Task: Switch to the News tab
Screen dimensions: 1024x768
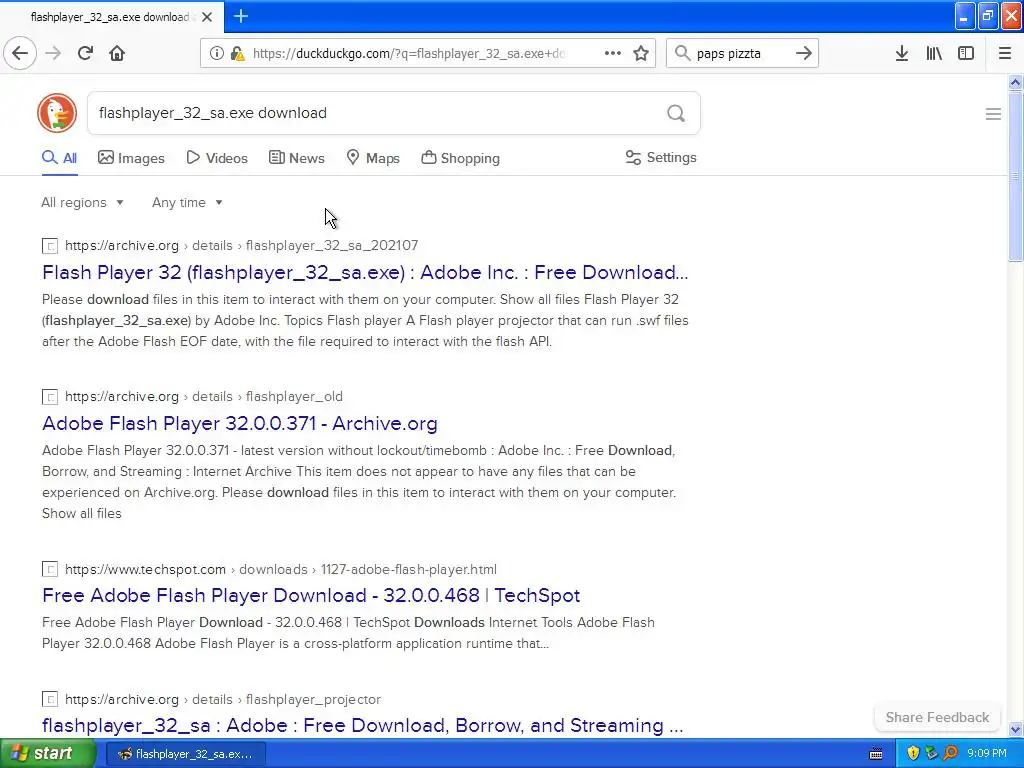Action: (296, 158)
